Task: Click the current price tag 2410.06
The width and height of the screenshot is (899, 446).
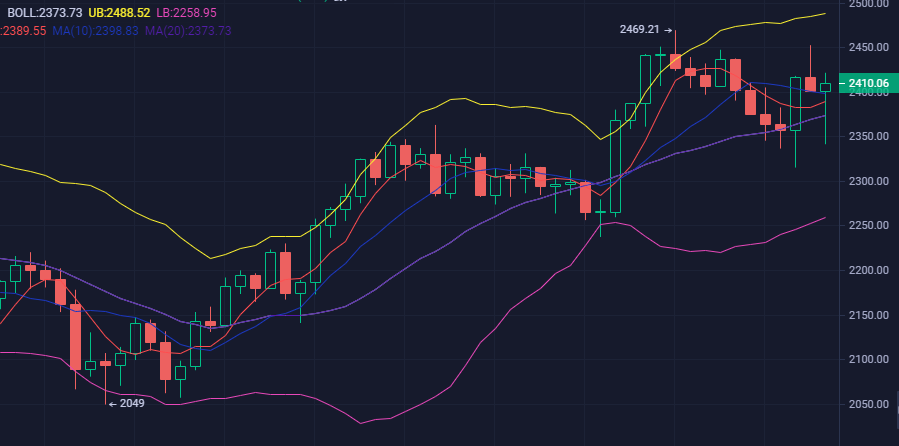Action: click(x=868, y=84)
